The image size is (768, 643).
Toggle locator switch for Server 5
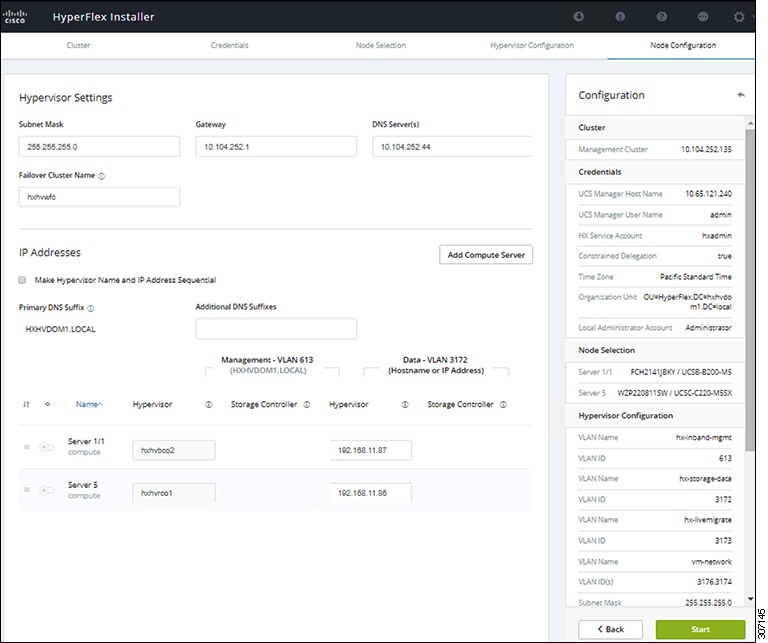[x=47, y=490]
